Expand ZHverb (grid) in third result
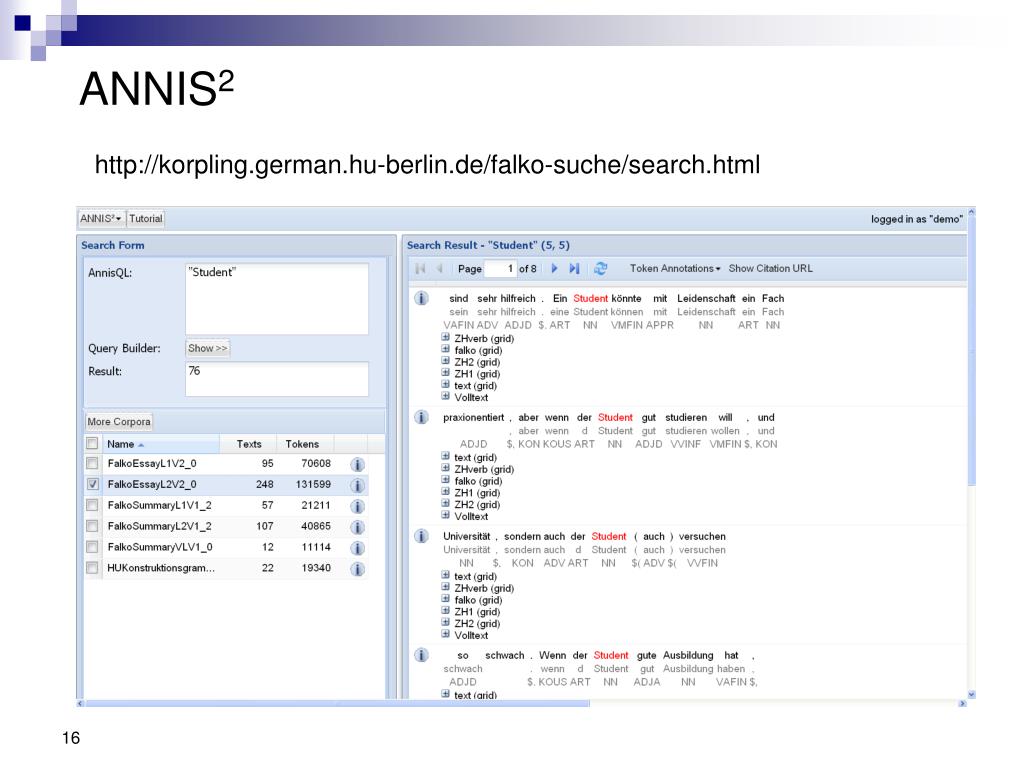 click(x=445, y=587)
